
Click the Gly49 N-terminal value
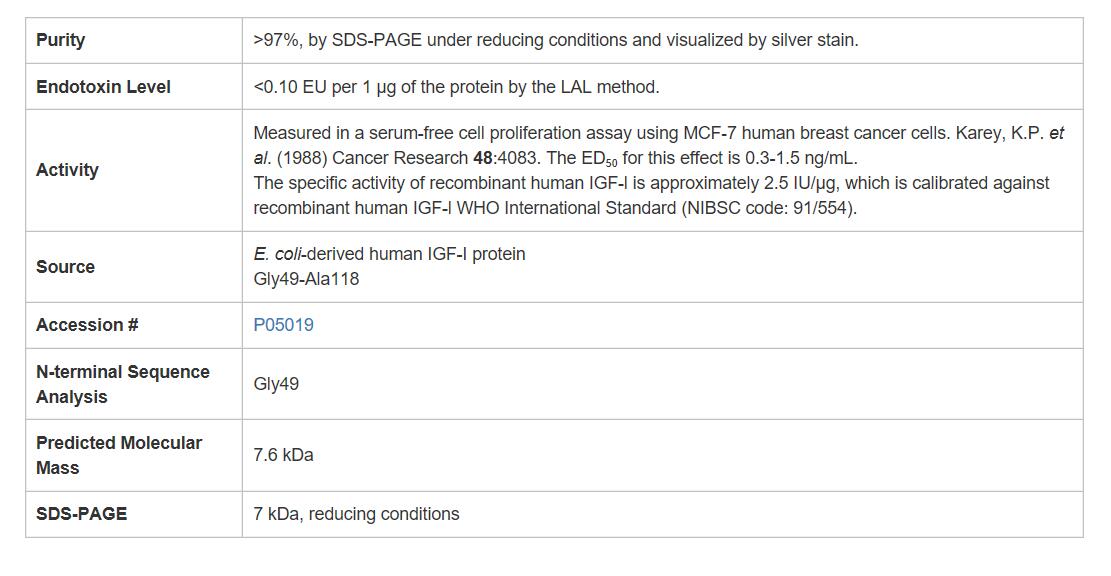point(276,384)
